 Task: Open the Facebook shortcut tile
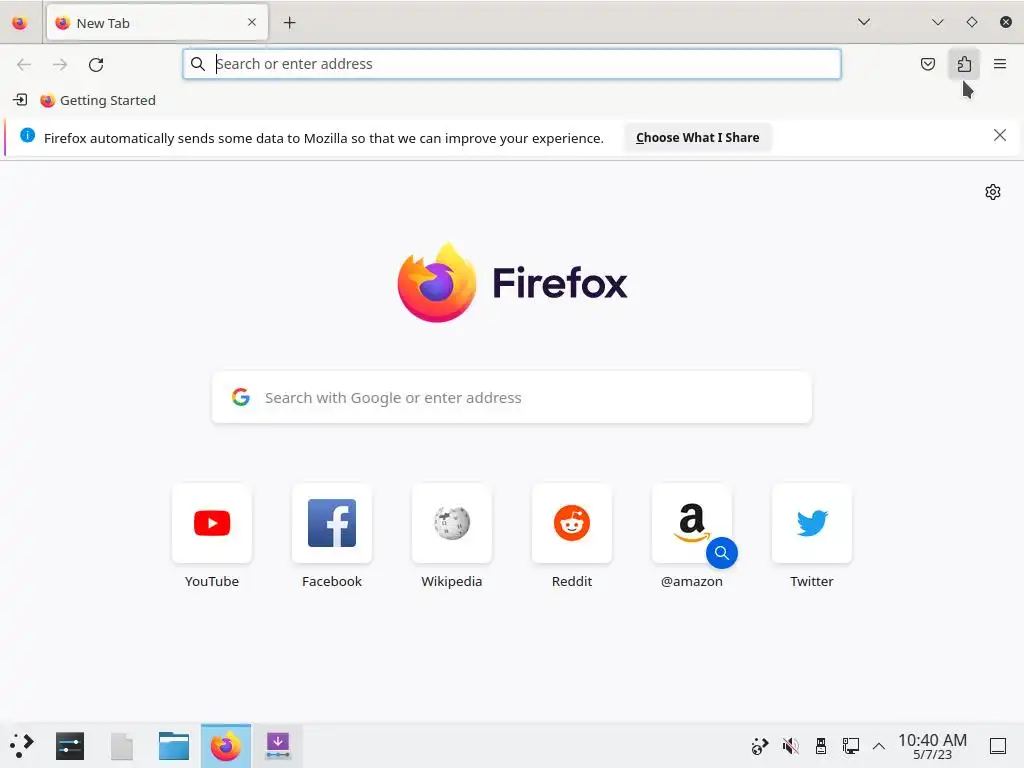(x=332, y=523)
